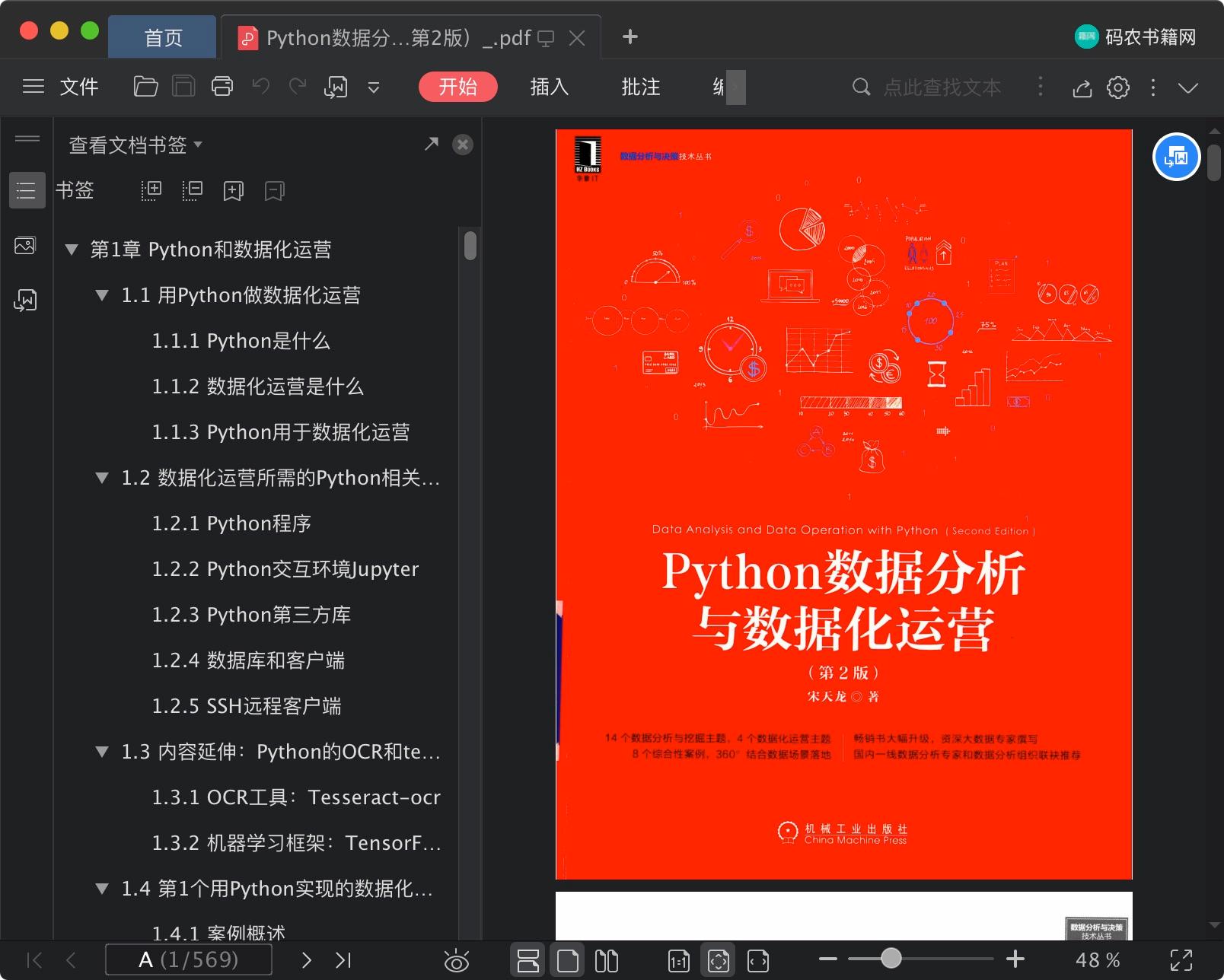Collapse section 1.4 第1个用Python实现的数据化
Viewport: 1224px width, 980px height.
102,889
